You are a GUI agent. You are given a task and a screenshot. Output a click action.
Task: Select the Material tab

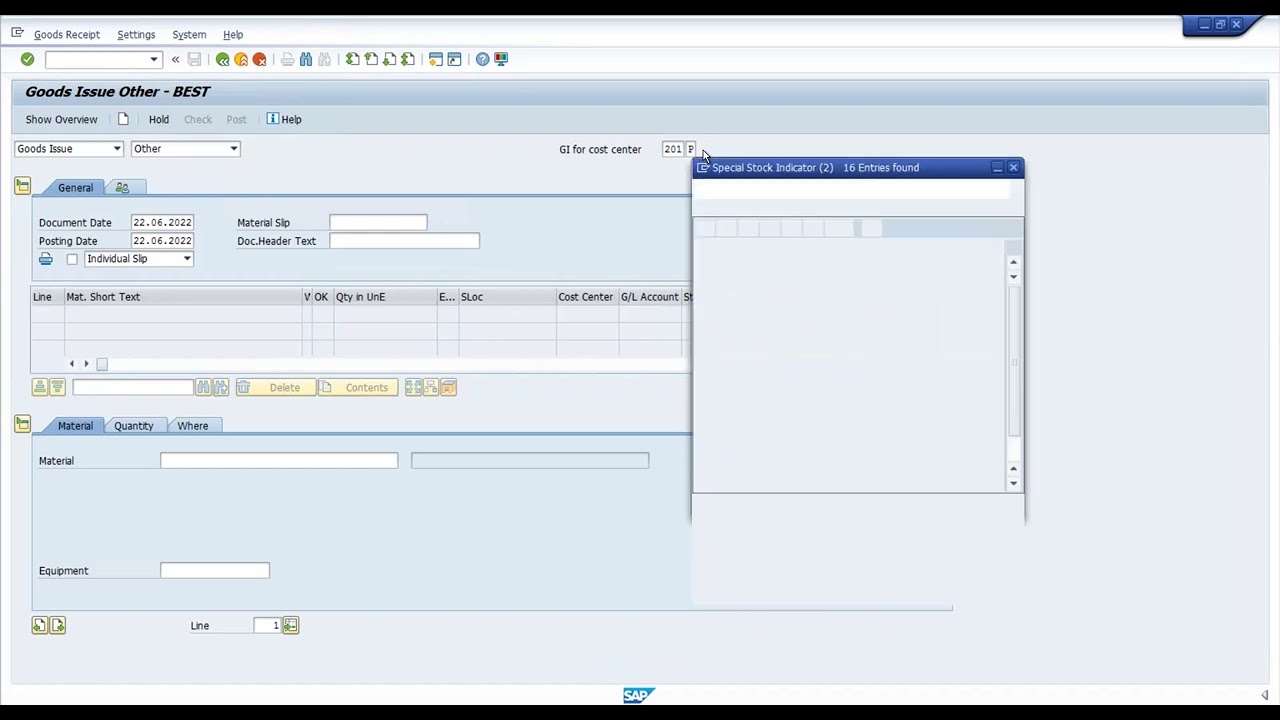[75, 426]
